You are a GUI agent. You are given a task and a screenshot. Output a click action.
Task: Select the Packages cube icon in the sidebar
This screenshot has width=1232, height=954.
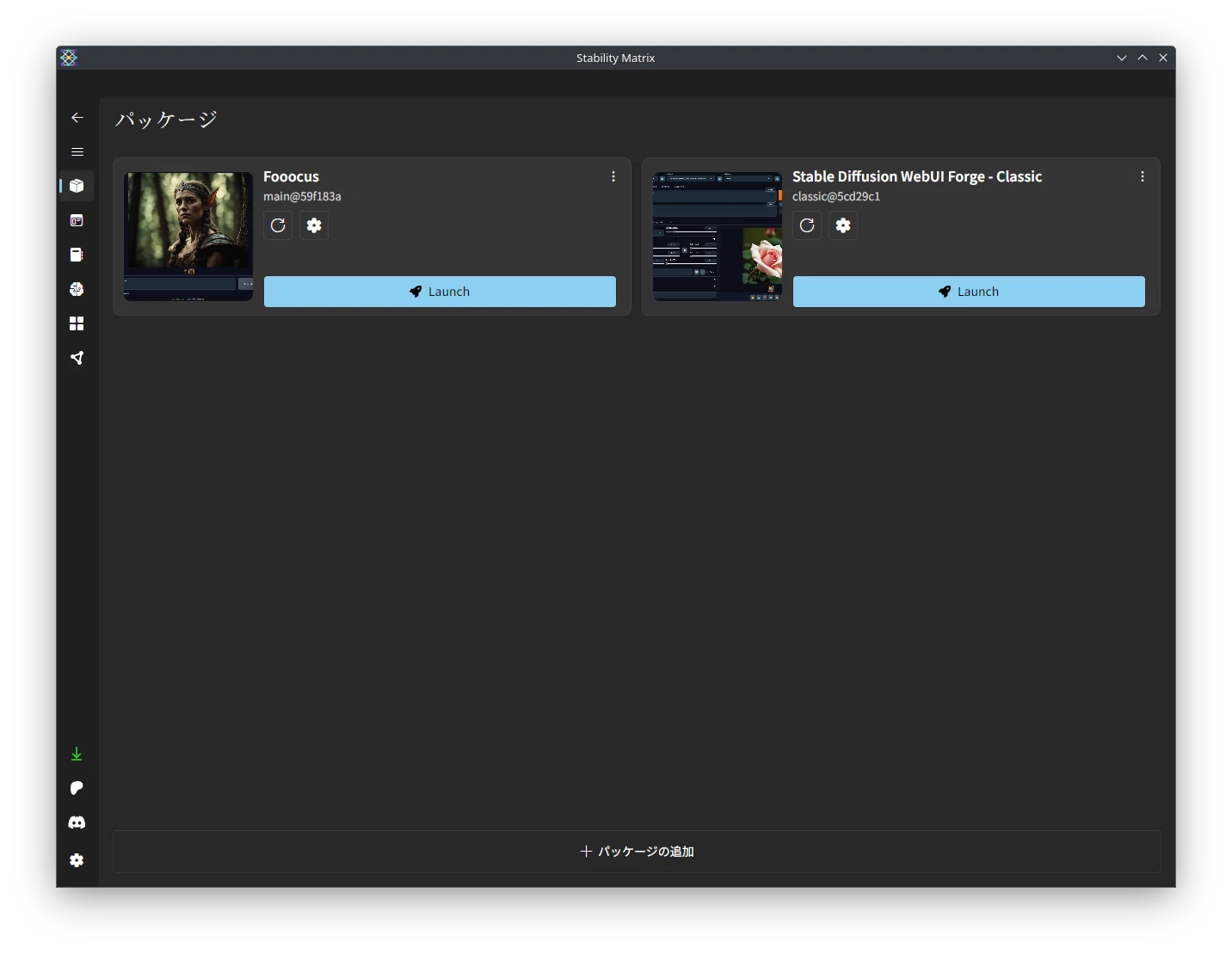pos(77,186)
